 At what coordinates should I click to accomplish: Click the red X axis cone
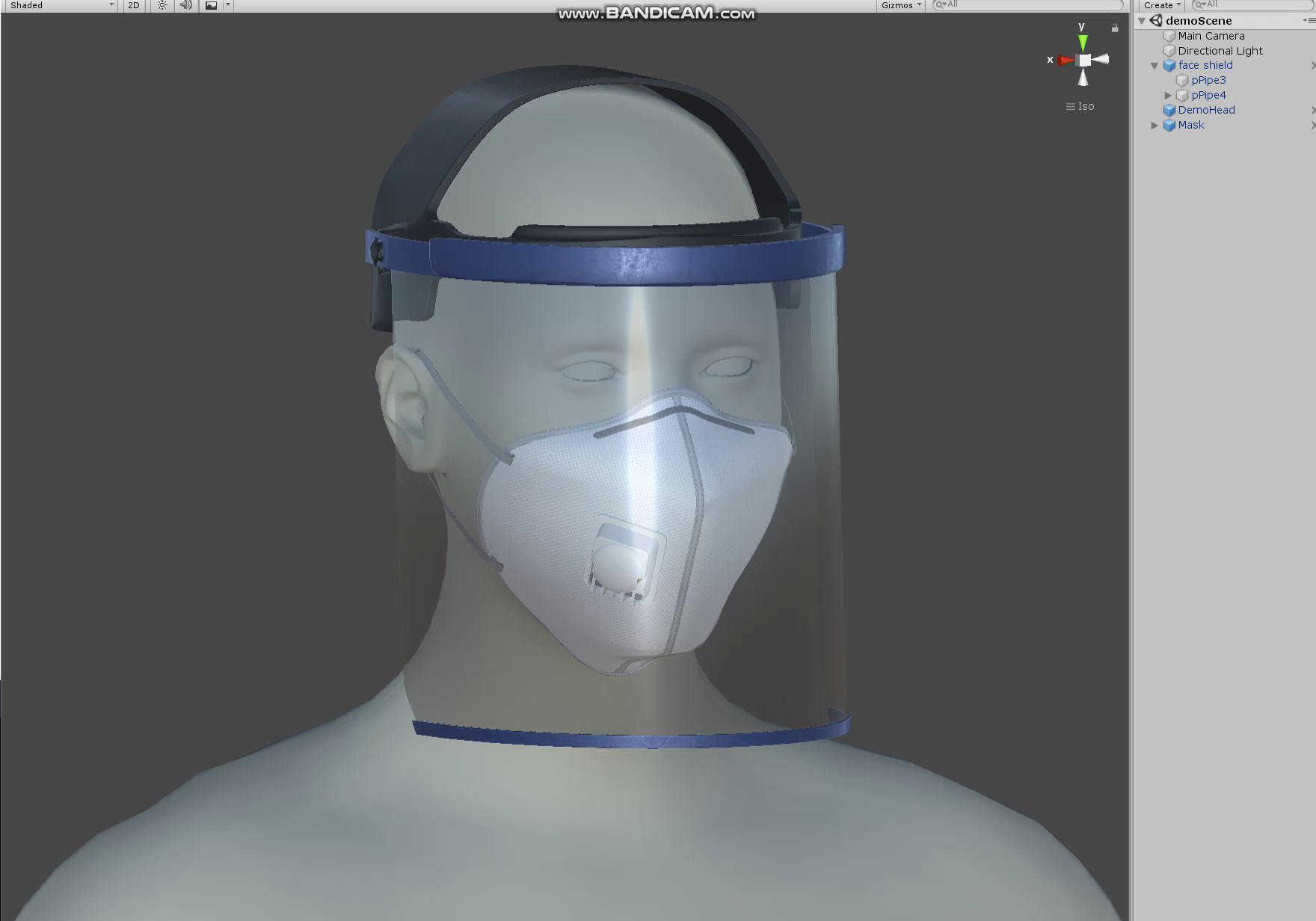[1066, 60]
